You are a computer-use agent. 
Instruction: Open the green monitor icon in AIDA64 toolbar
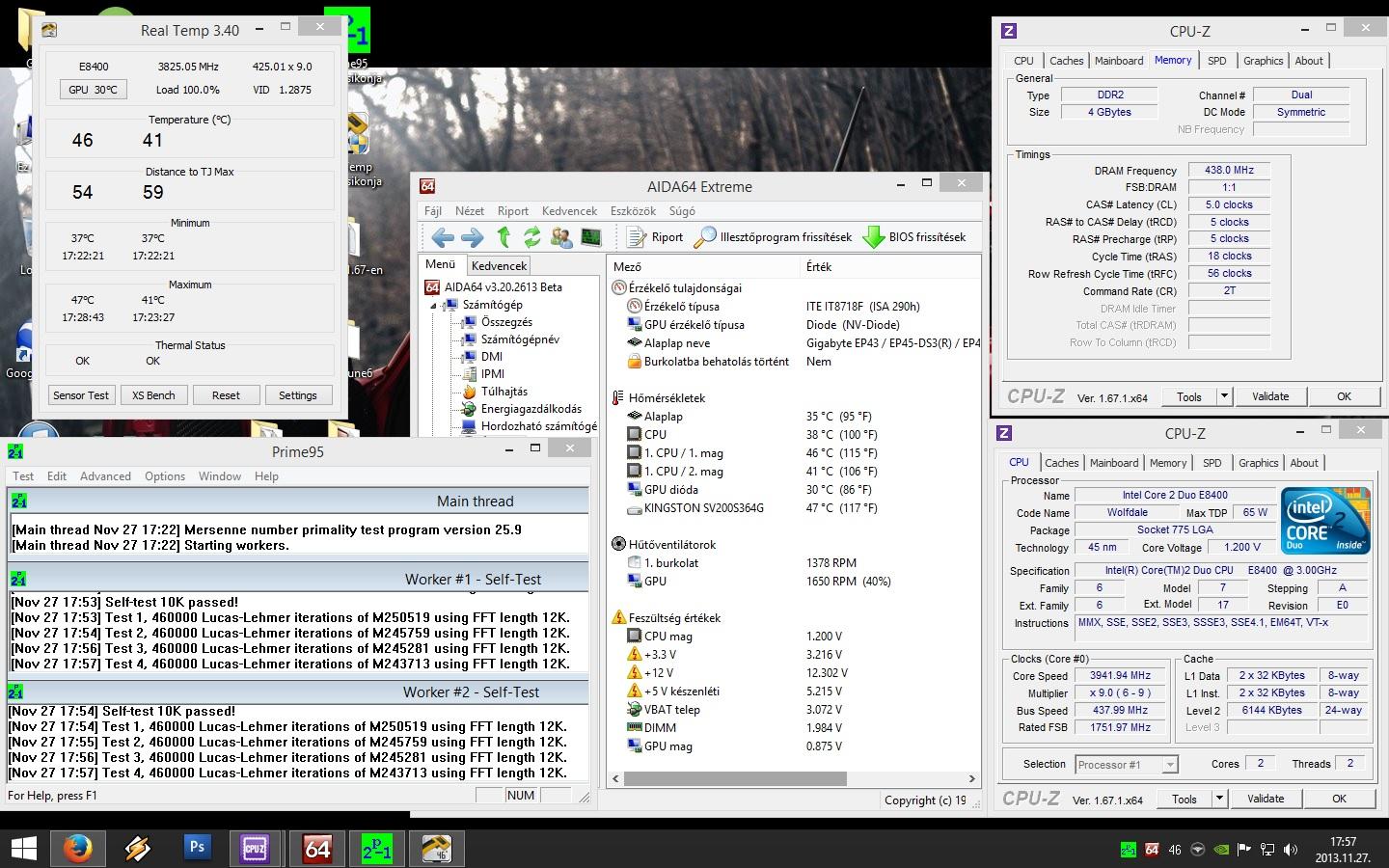(x=590, y=237)
